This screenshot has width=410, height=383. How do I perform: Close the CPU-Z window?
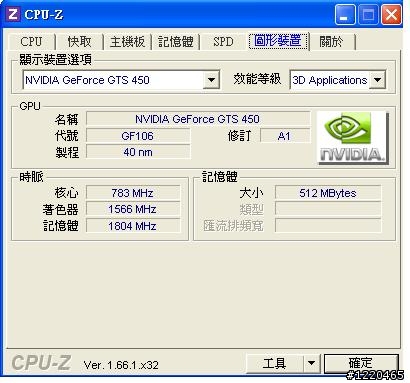(391, 14)
